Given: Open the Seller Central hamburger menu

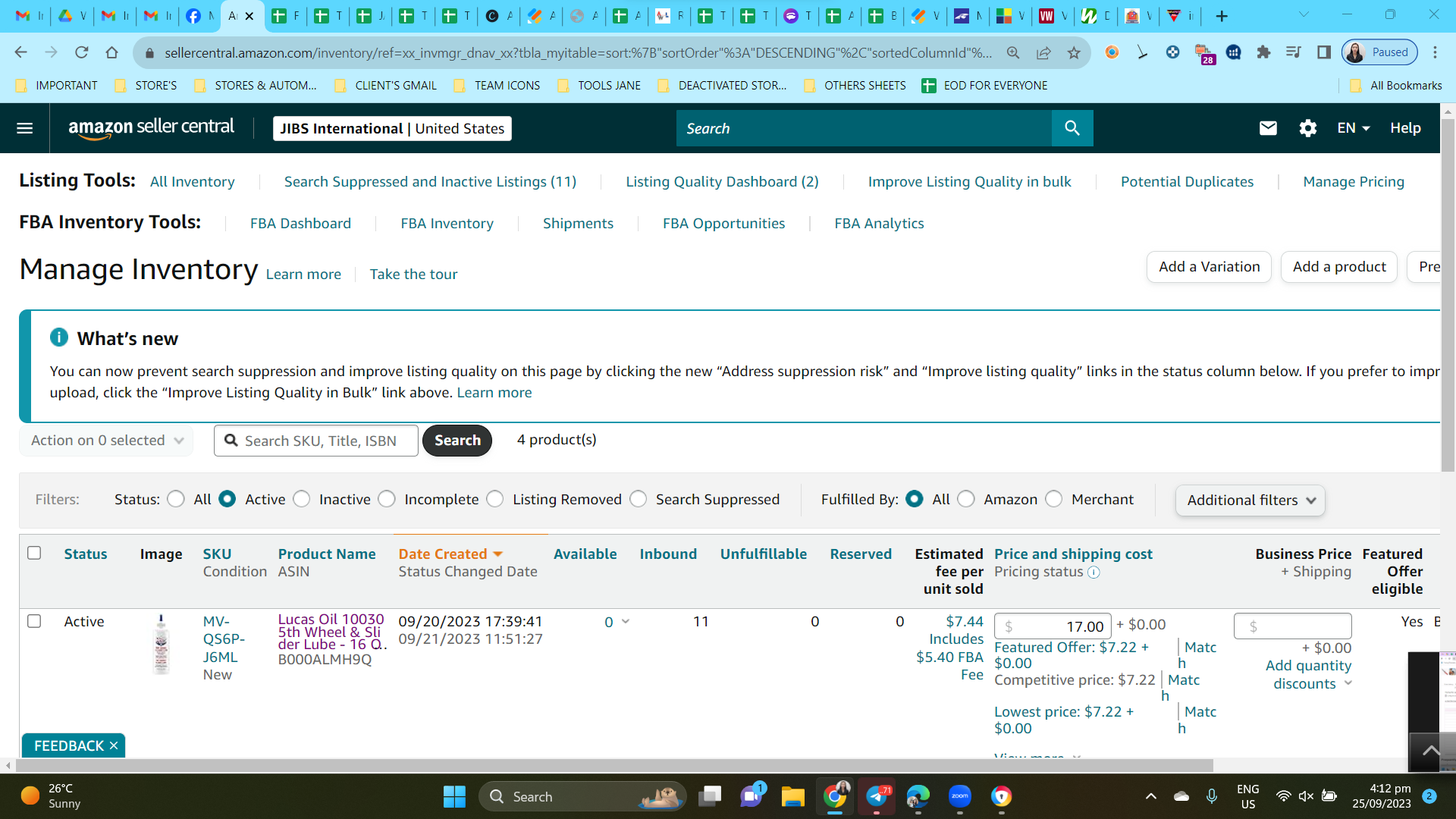Looking at the screenshot, I should click(24, 128).
